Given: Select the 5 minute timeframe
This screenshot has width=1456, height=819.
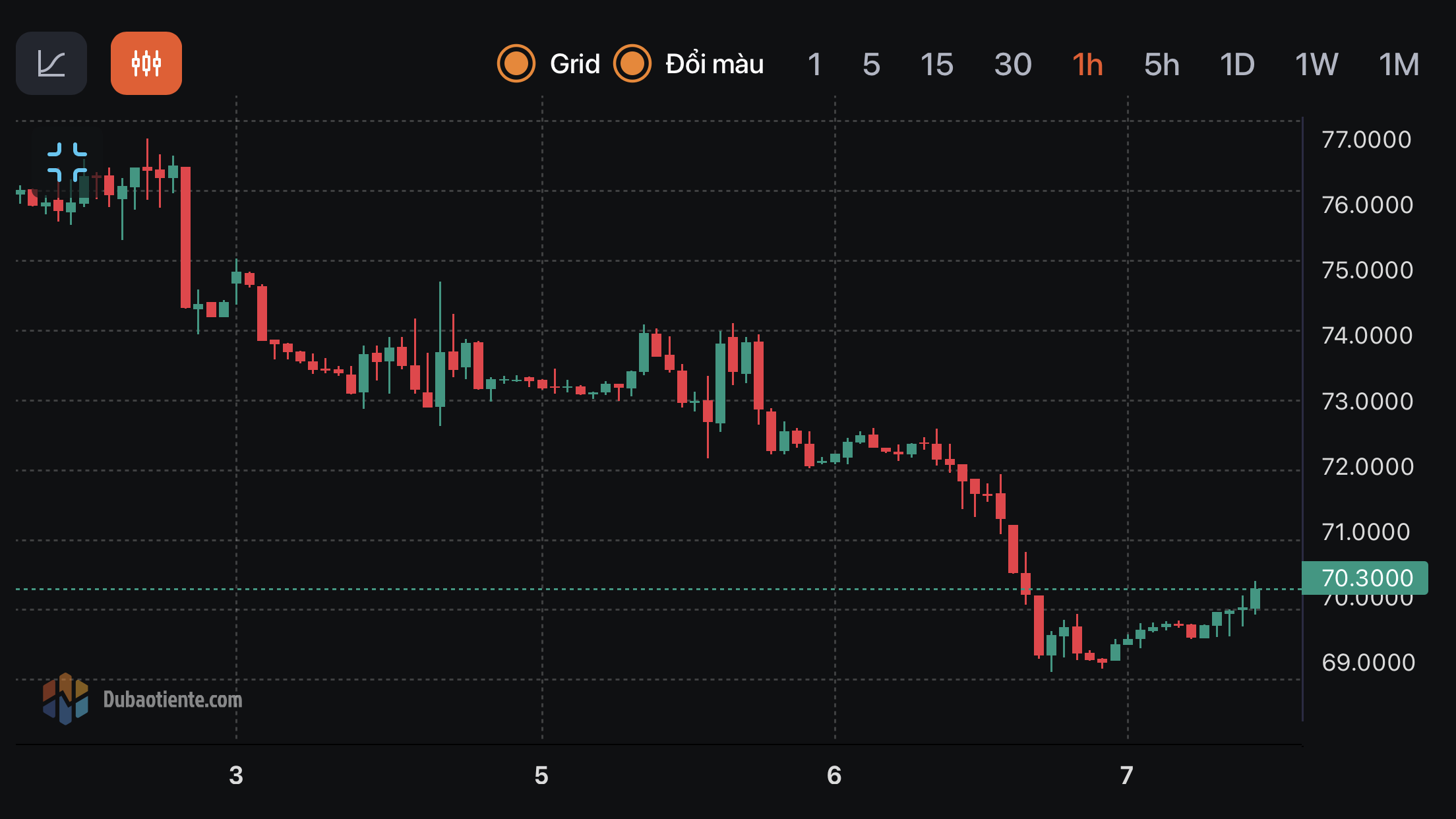Looking at the screenshot, I should coord(871,64).
